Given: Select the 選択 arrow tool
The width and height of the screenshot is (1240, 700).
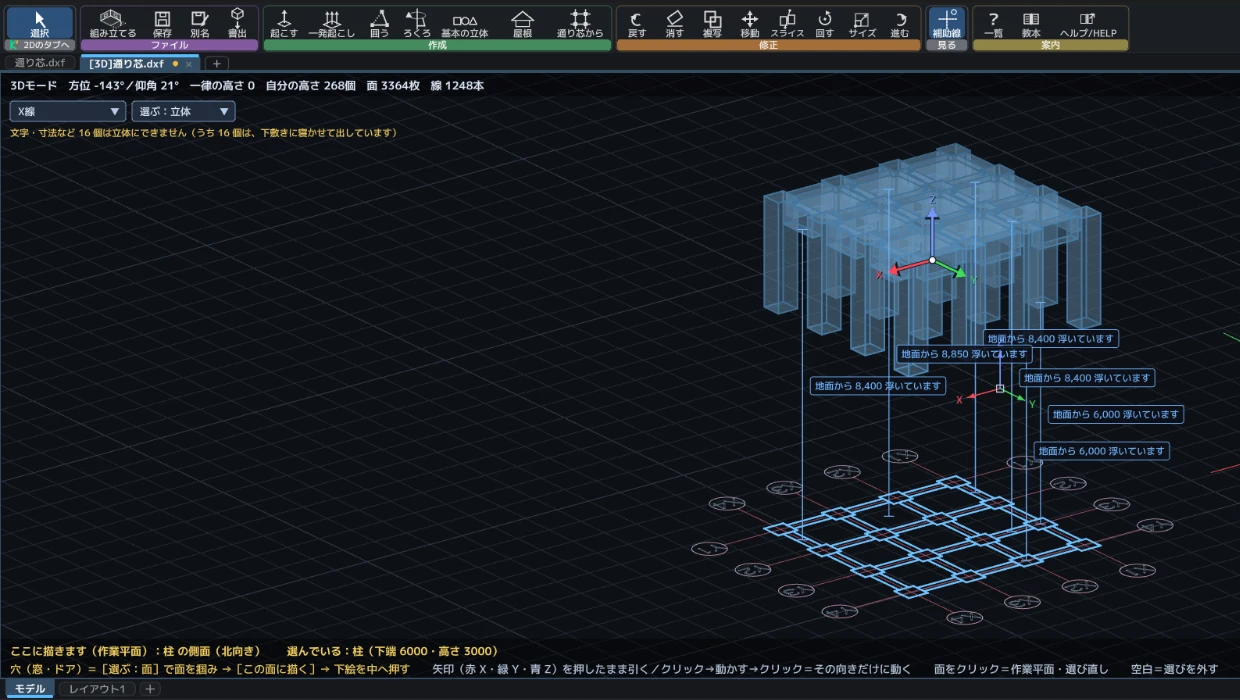Looking at the screenshot, I should point(40,23).
